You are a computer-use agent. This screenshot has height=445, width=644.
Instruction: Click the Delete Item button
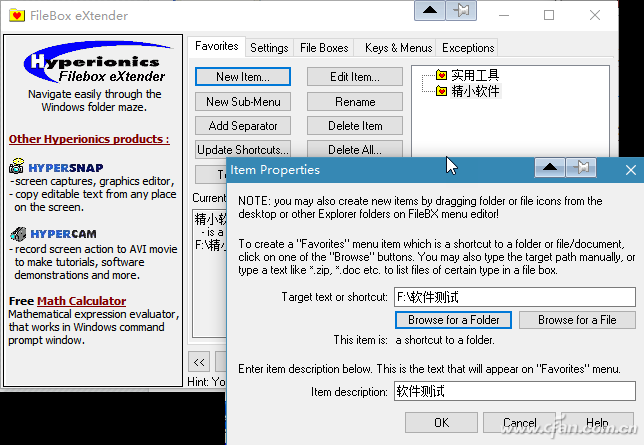pyautogui.click(x=355, y=126)
